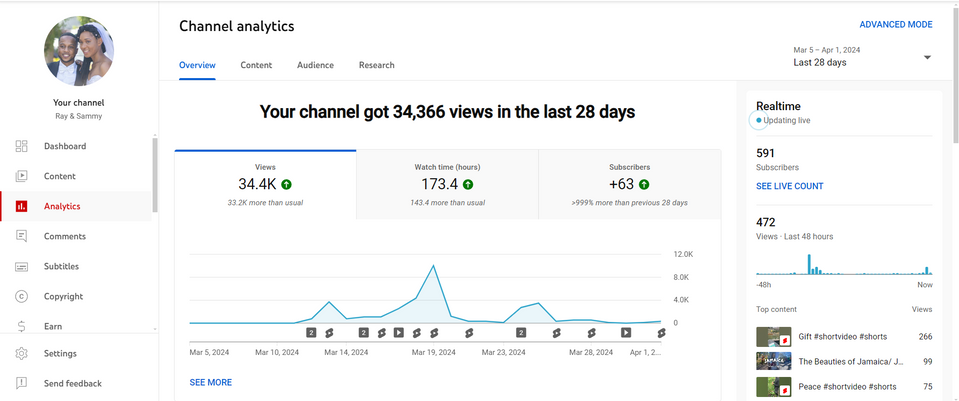
Task: Click the video marker under Mar 19 peak
Action: 433,332
